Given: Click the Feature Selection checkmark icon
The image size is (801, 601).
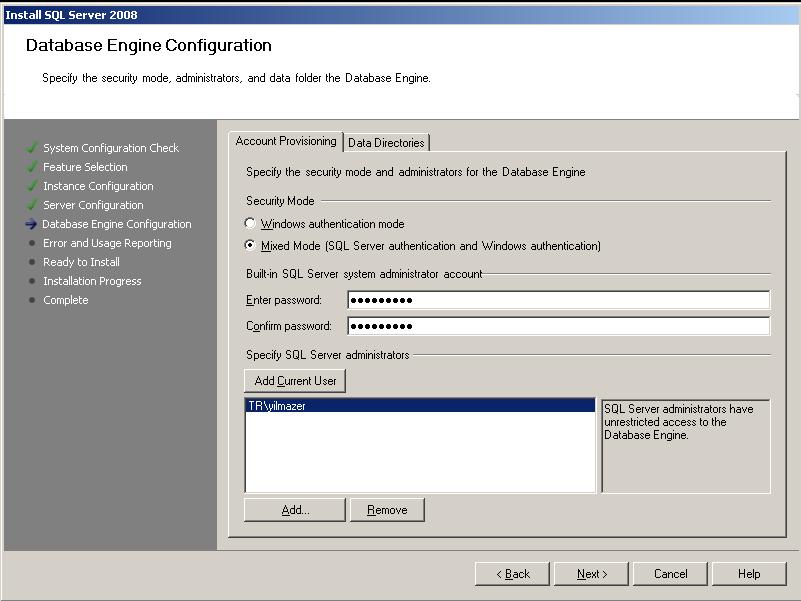Looking at the screenshot, I should 32,167.
